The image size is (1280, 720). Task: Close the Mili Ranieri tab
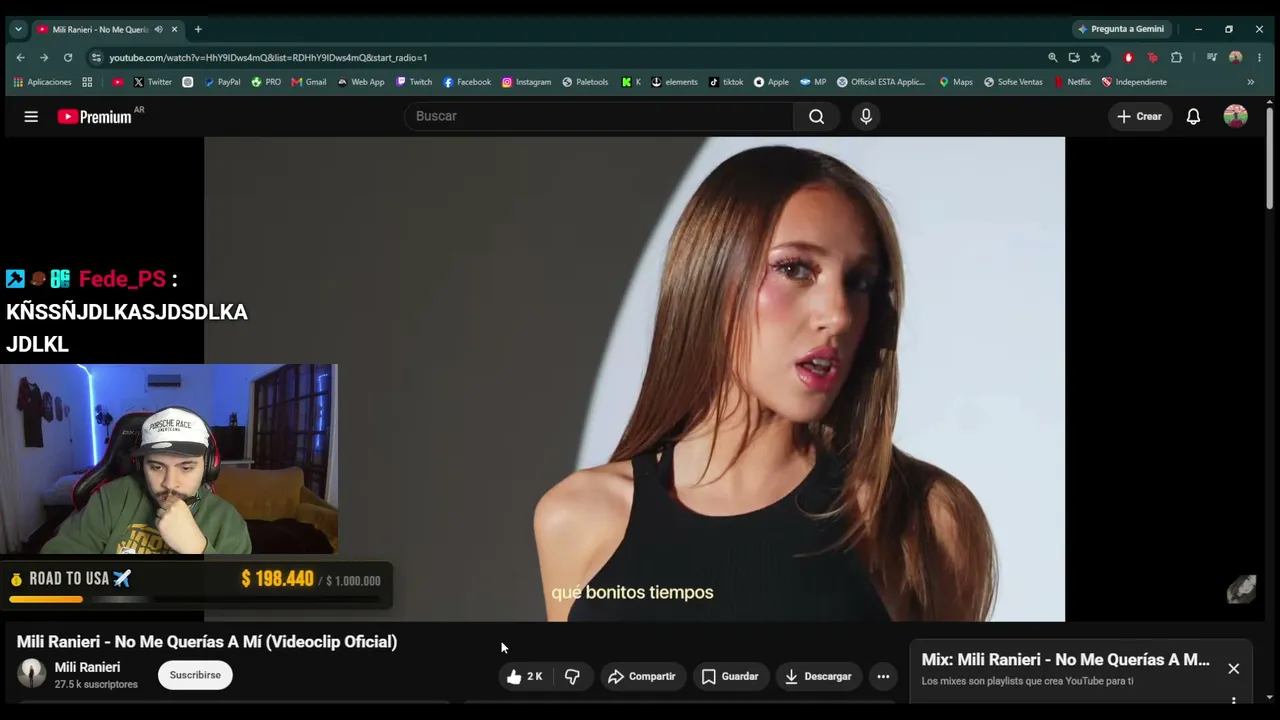tap(174, 29)
